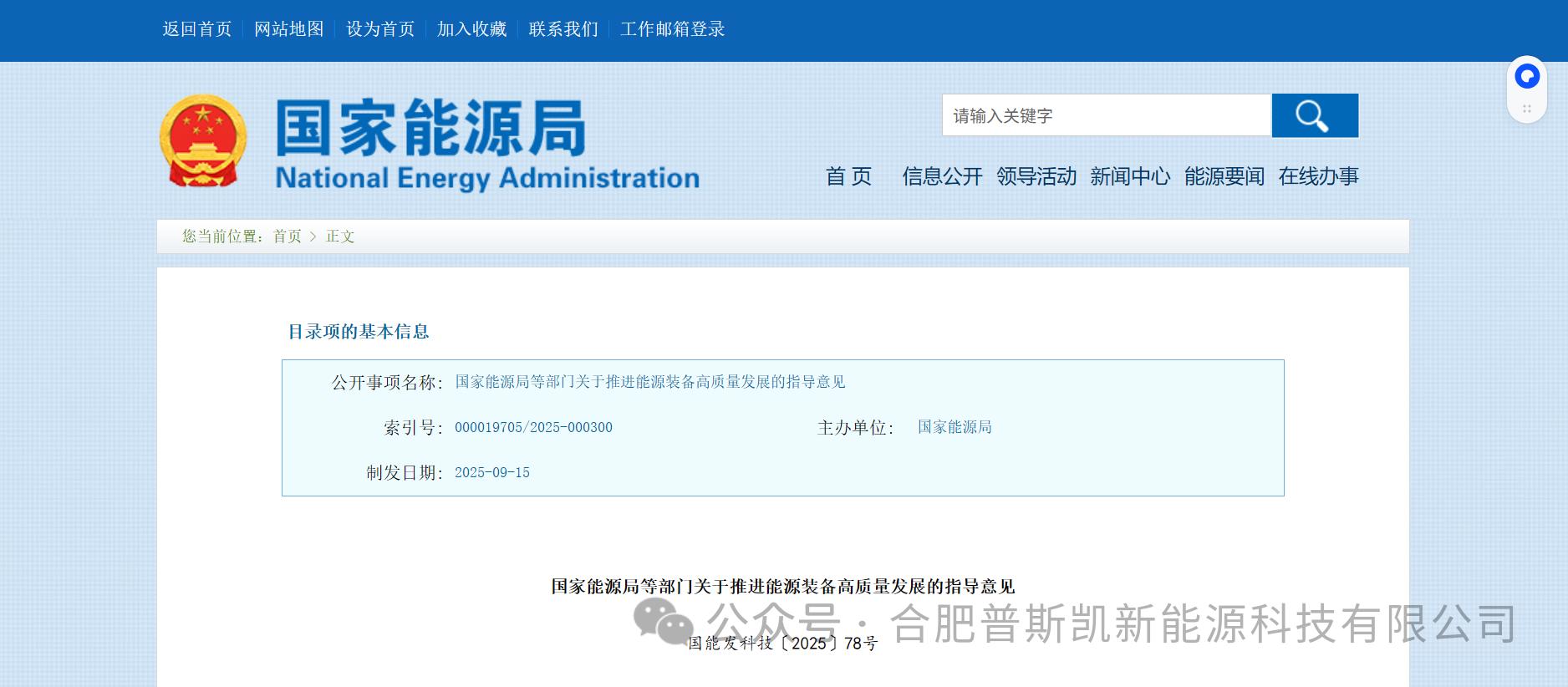Click the 加入收藏 link
The width and height of the screenshot is (1568, 687).
[471, 29]
